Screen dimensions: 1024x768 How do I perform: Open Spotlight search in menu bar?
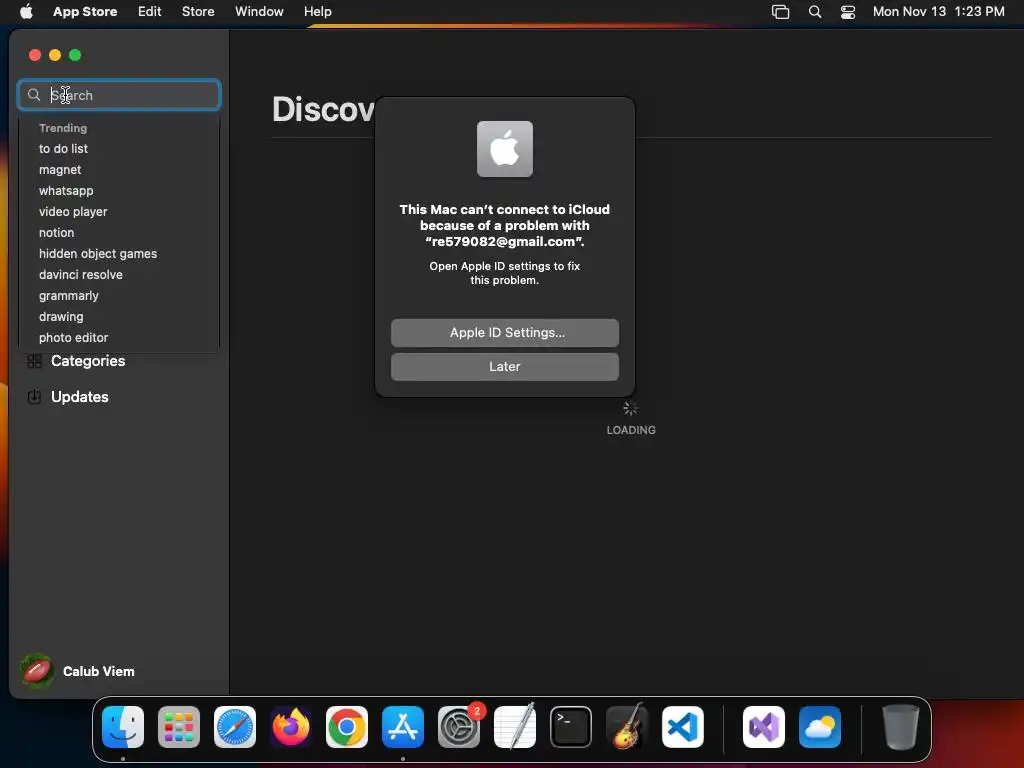(x=815, y=12)
